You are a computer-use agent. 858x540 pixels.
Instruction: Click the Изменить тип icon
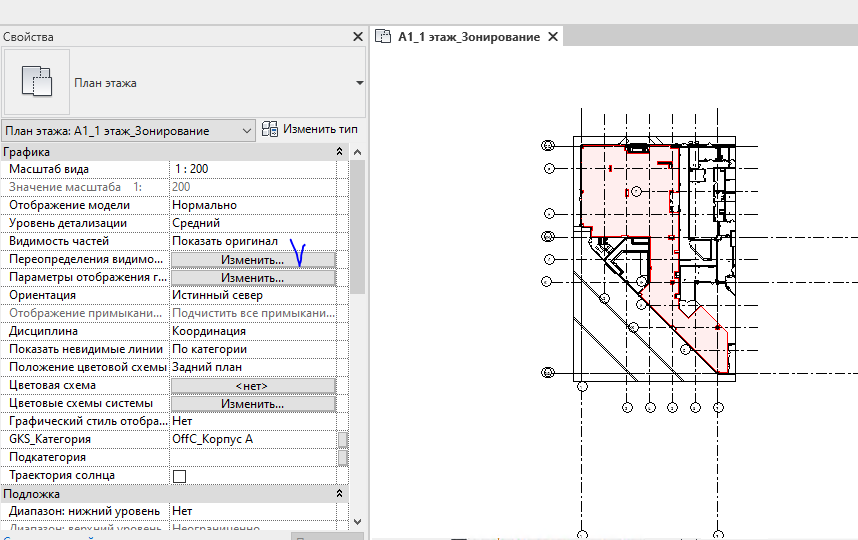point(270,130)
